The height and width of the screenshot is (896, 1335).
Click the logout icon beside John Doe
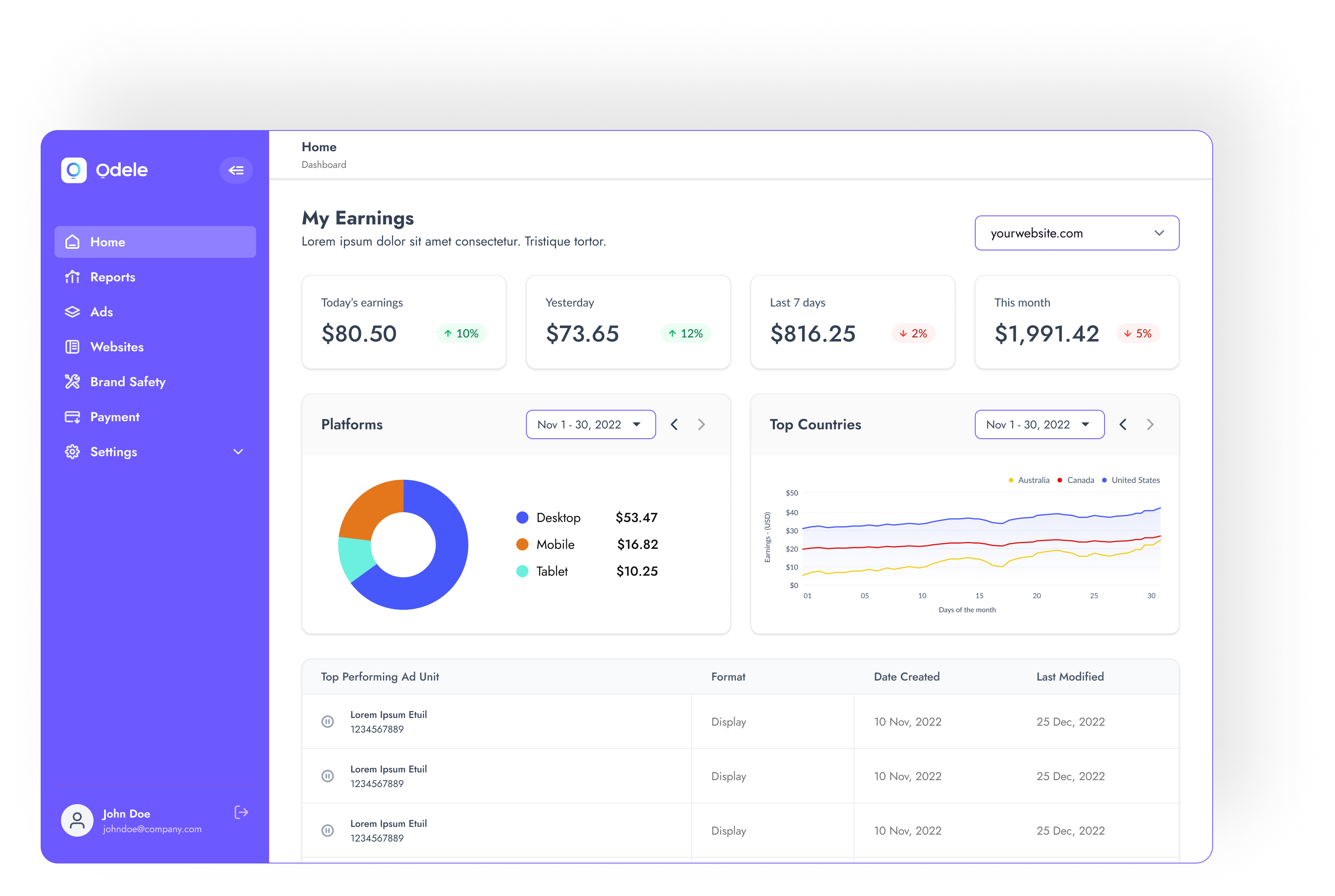(241, 813)
